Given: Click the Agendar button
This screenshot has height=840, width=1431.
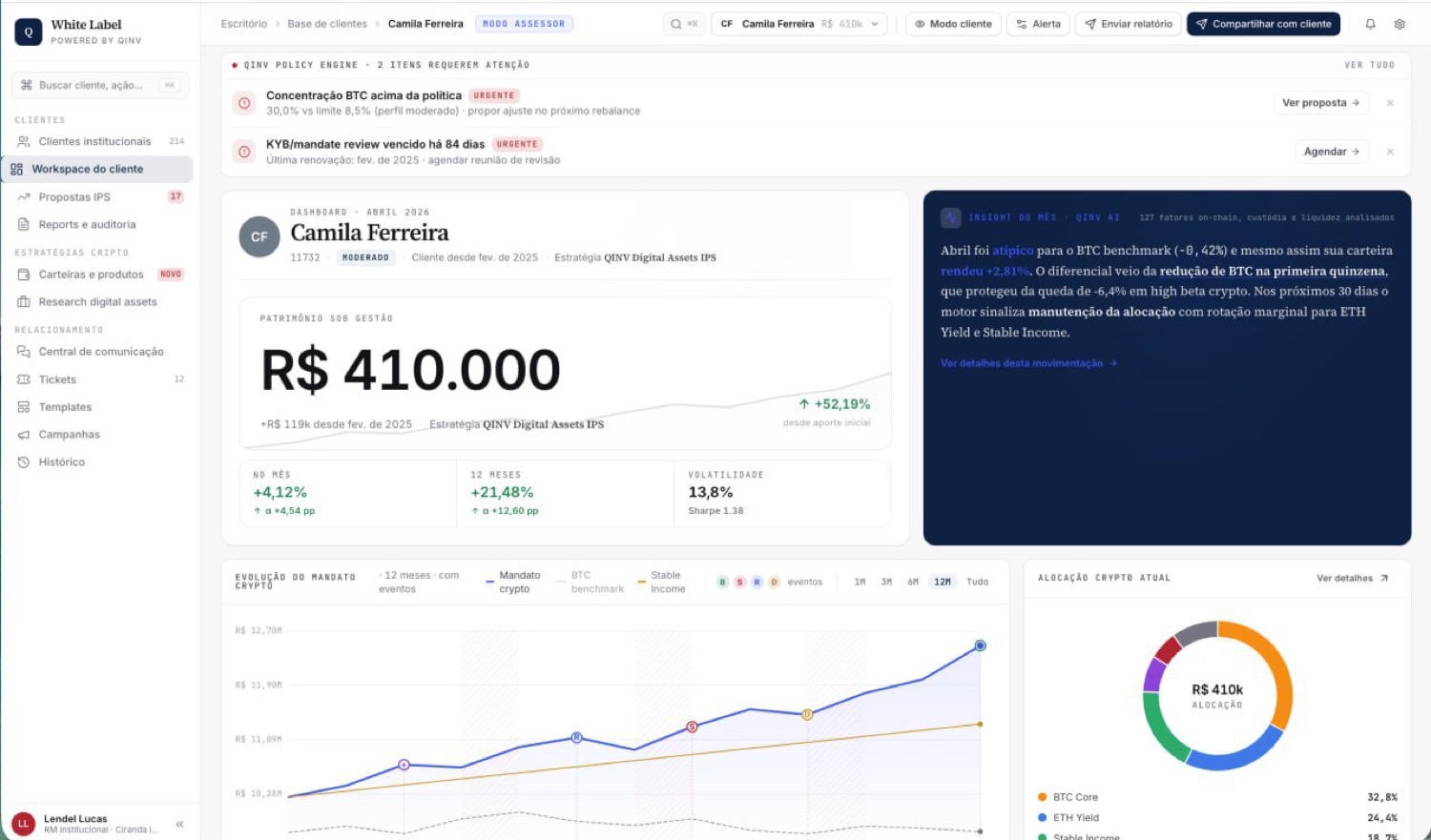Looking at the screenshot, I should tap(1332, 152).
